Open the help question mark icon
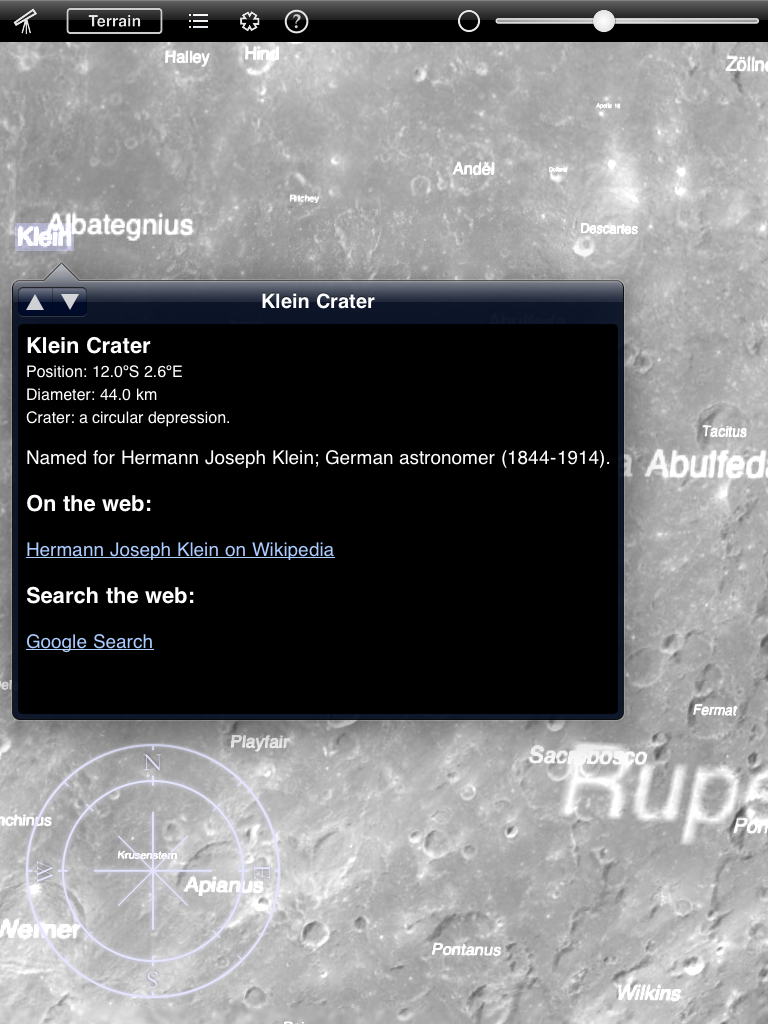 296,21
